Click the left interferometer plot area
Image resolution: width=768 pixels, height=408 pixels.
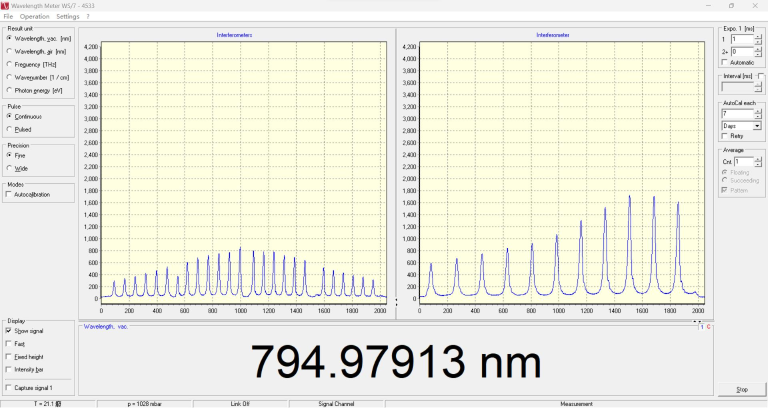pyautogui.click(x=243, y=173)
